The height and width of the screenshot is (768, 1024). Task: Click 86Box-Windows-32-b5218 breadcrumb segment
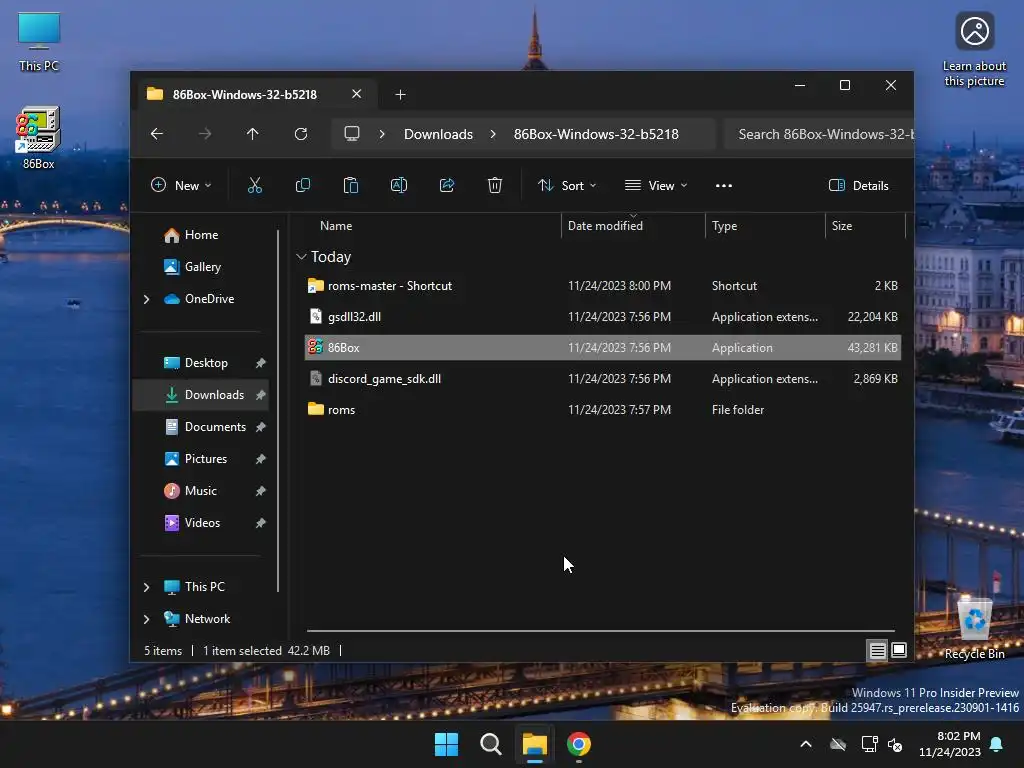[x=596, y=134]
